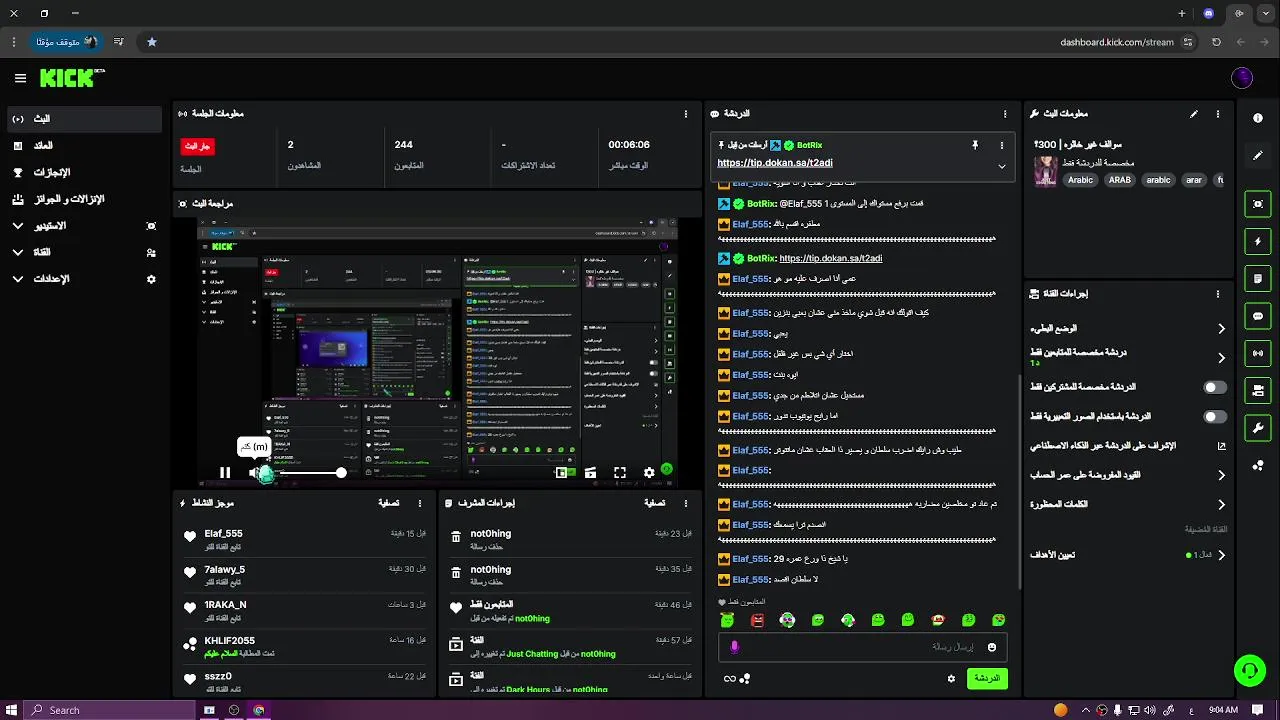Toggle theater mode in stream preview
Screen dimensions: 1280x720
click(x=590, y=472)
